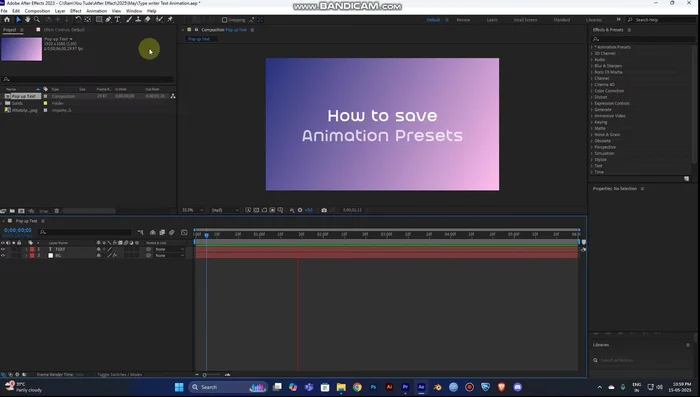Click current timecode 0;00;00;05 in timeline
This screenshot has width=700, height=397.
point(18,230)
